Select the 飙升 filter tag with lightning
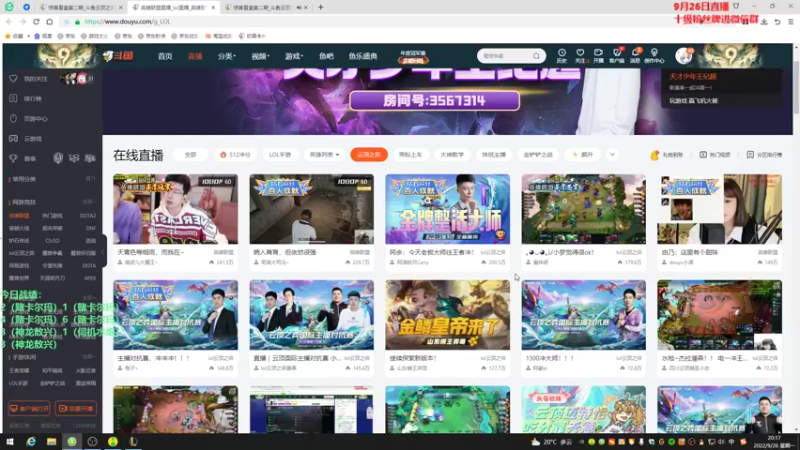800x450 pixels. coord(583,155)
